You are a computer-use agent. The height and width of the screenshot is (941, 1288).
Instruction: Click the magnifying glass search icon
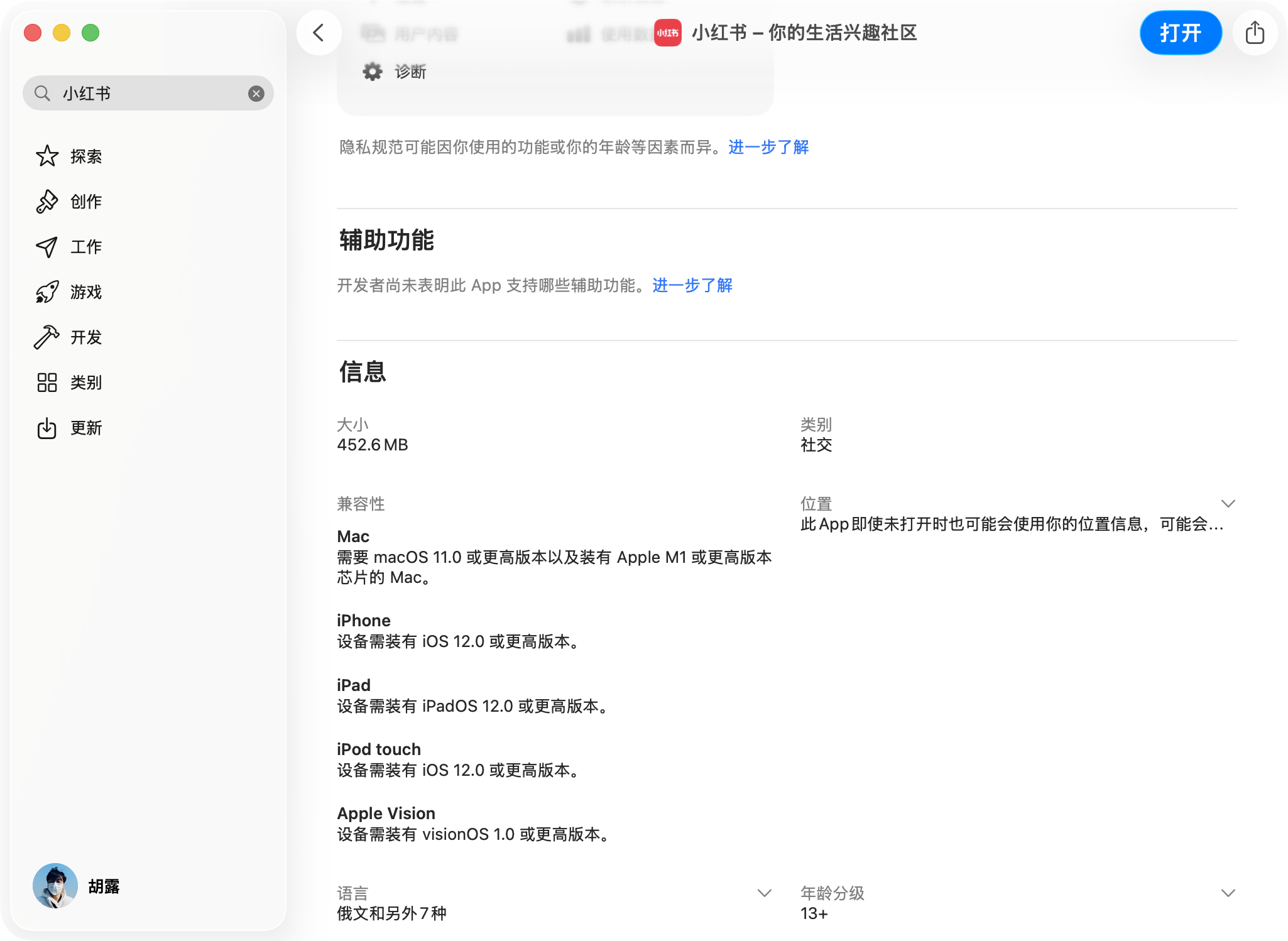(x=42, y=94)
